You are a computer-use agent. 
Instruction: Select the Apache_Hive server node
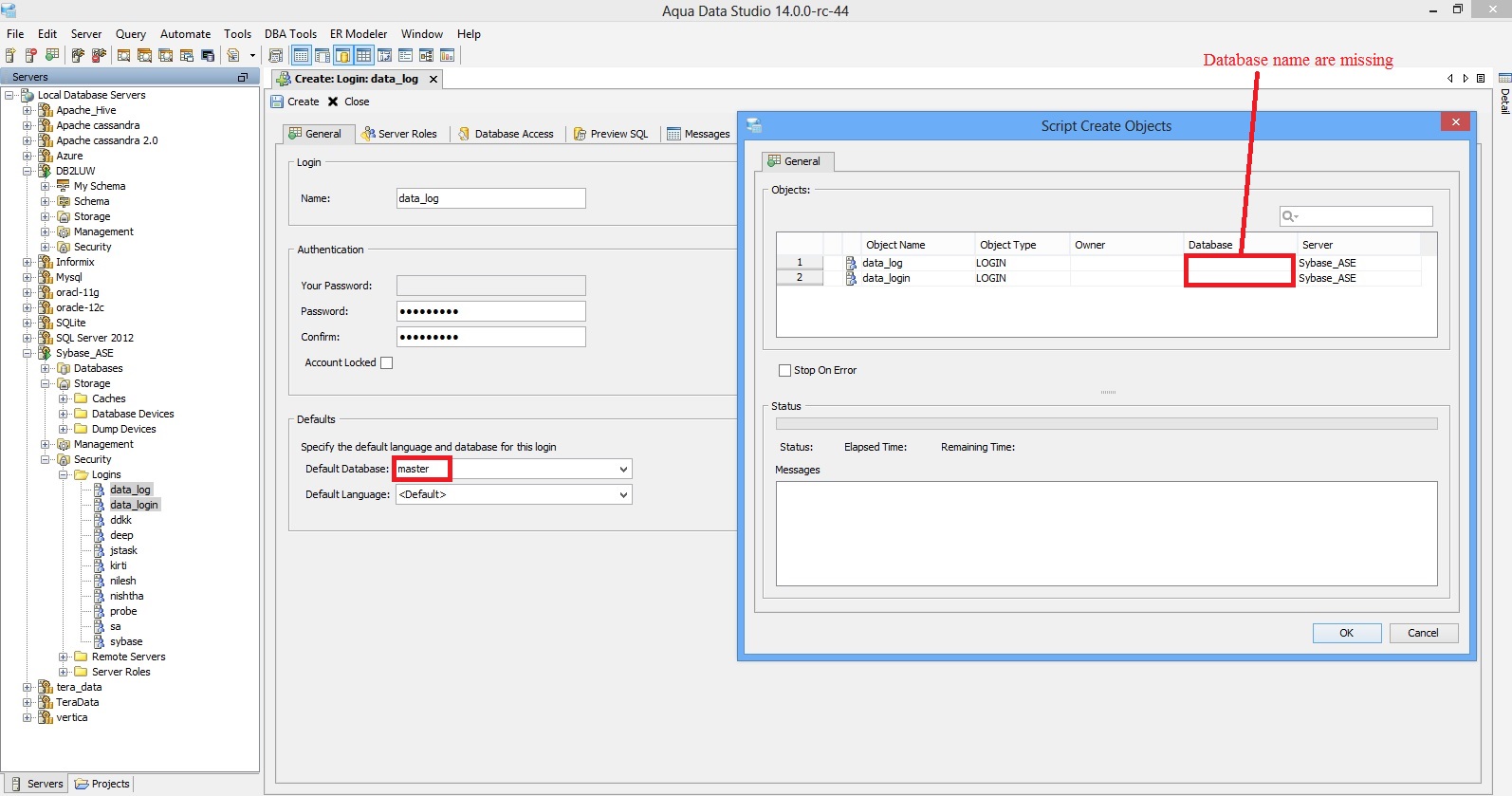coord(85,110)
